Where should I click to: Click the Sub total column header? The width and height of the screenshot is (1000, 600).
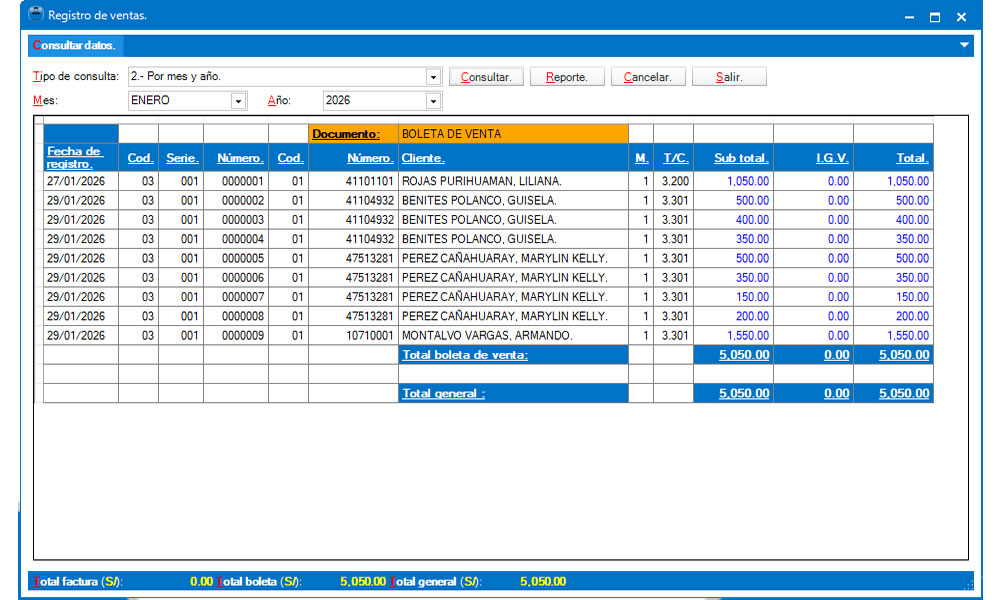733,157
